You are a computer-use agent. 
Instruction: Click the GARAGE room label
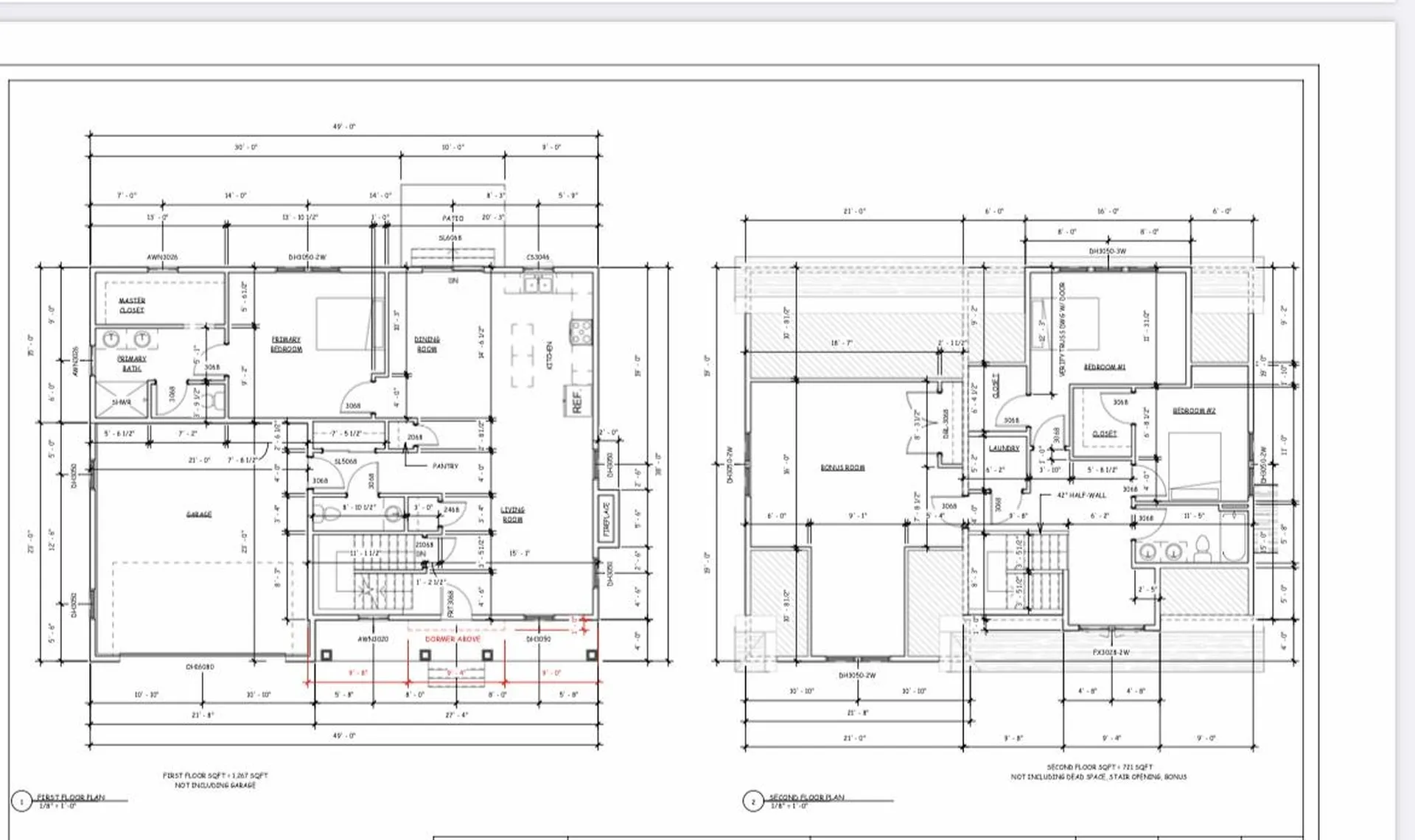199,514
